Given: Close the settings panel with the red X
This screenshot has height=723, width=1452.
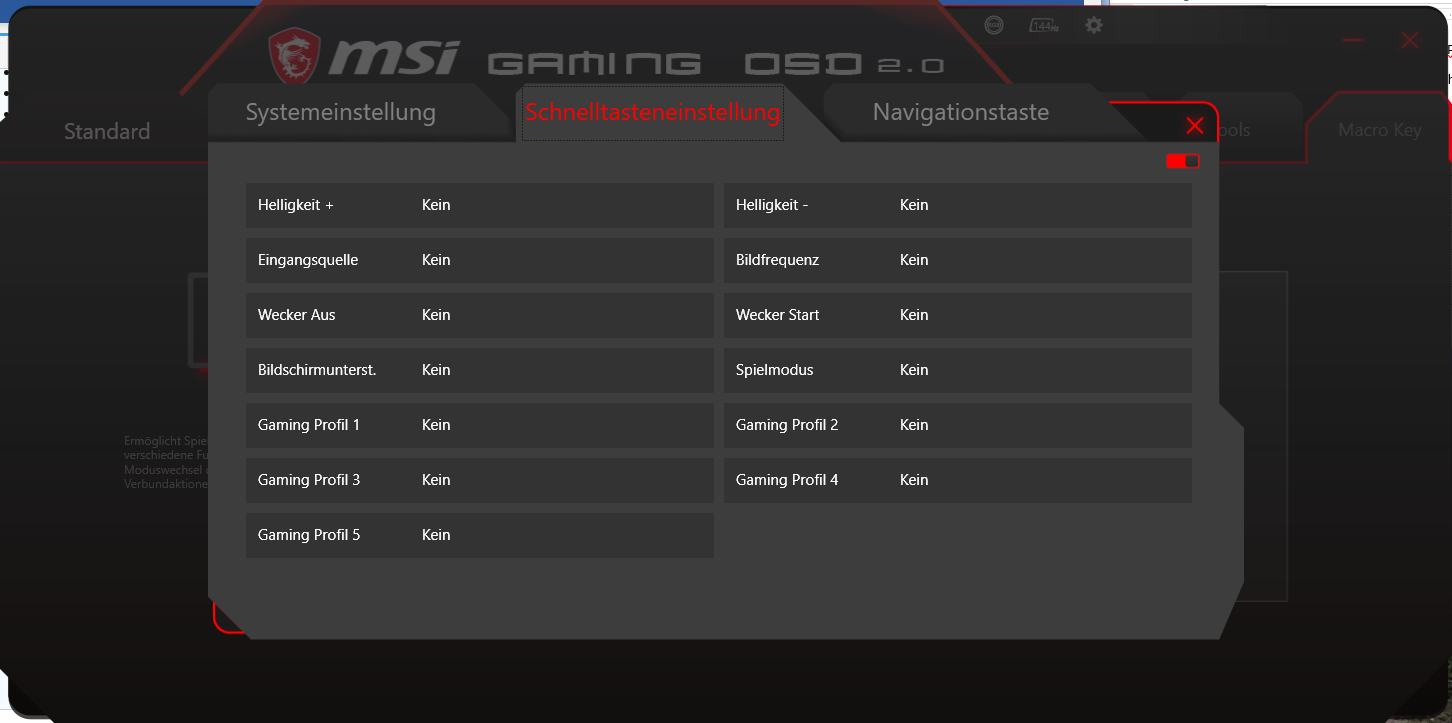Looking at the screenshot, I should (x=1194, y=125).
